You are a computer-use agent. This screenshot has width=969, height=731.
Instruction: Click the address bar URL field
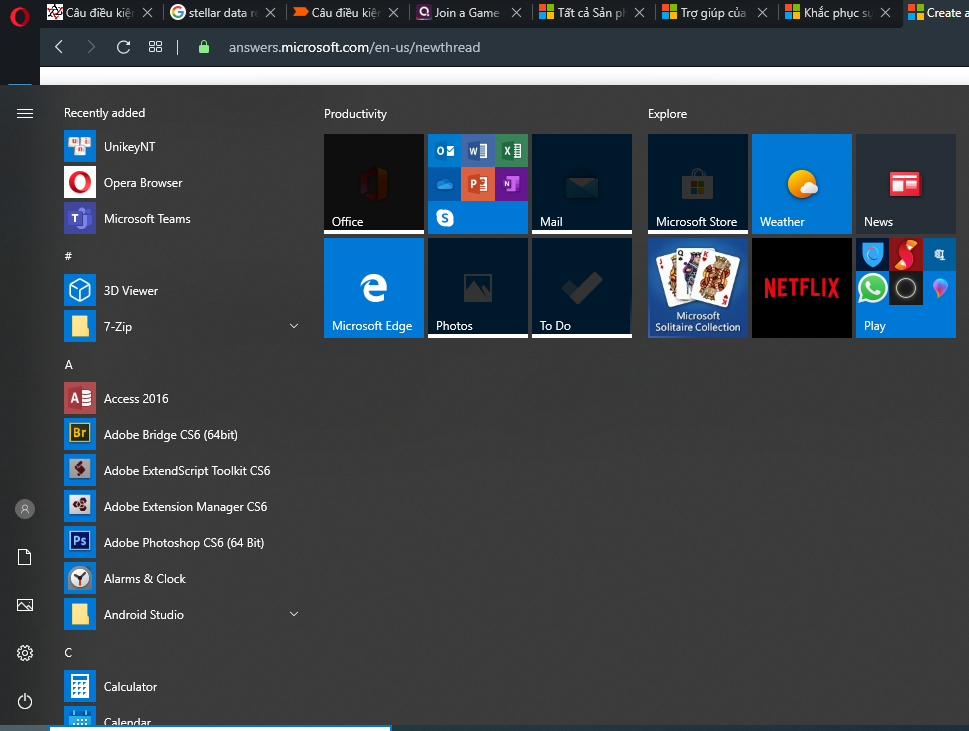tap(354, 47)
